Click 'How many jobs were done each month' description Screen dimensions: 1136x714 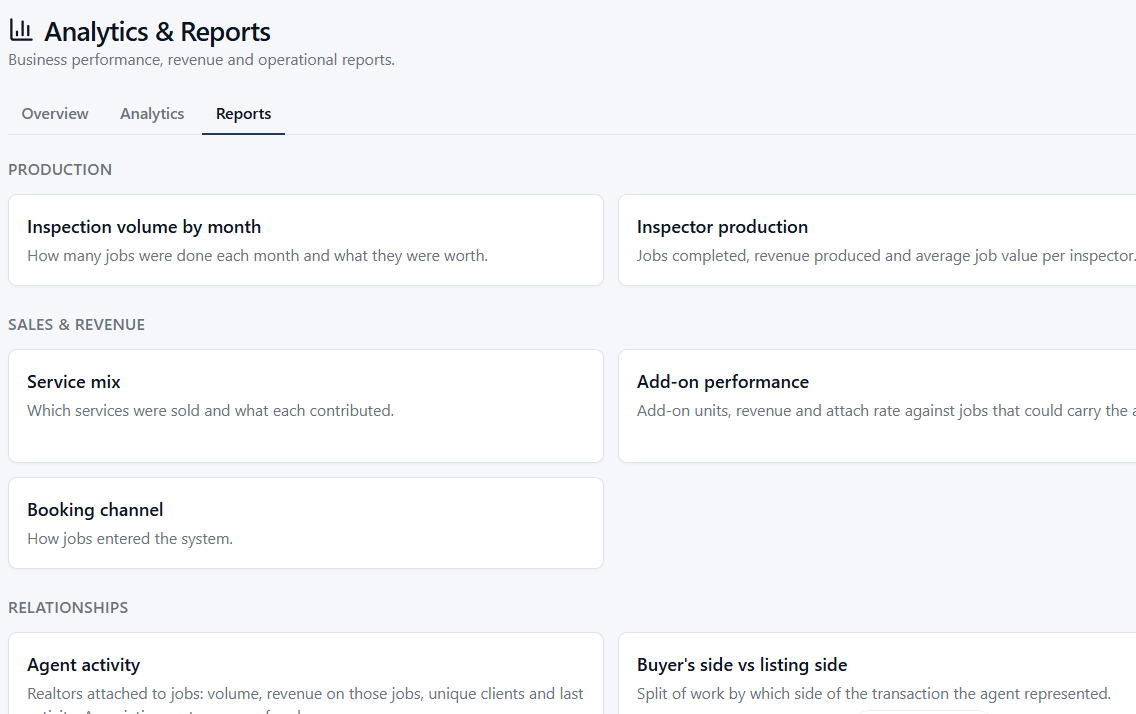257,256
